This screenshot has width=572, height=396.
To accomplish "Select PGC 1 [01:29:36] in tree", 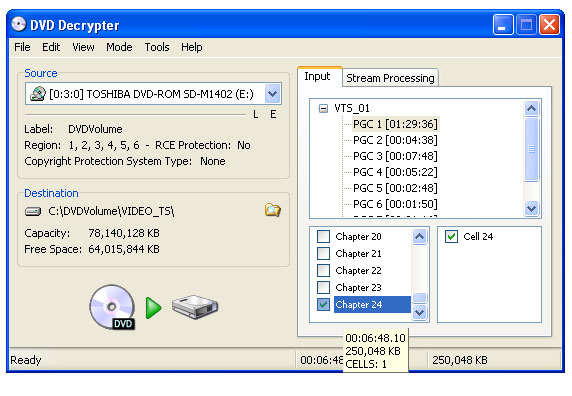I will point(395,124).
